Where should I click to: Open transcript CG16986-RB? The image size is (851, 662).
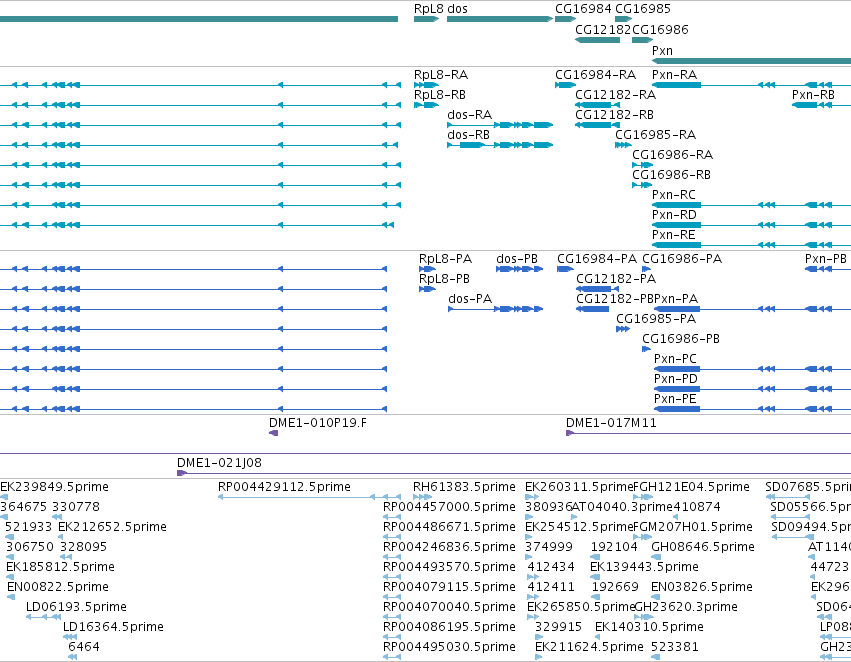671,175
